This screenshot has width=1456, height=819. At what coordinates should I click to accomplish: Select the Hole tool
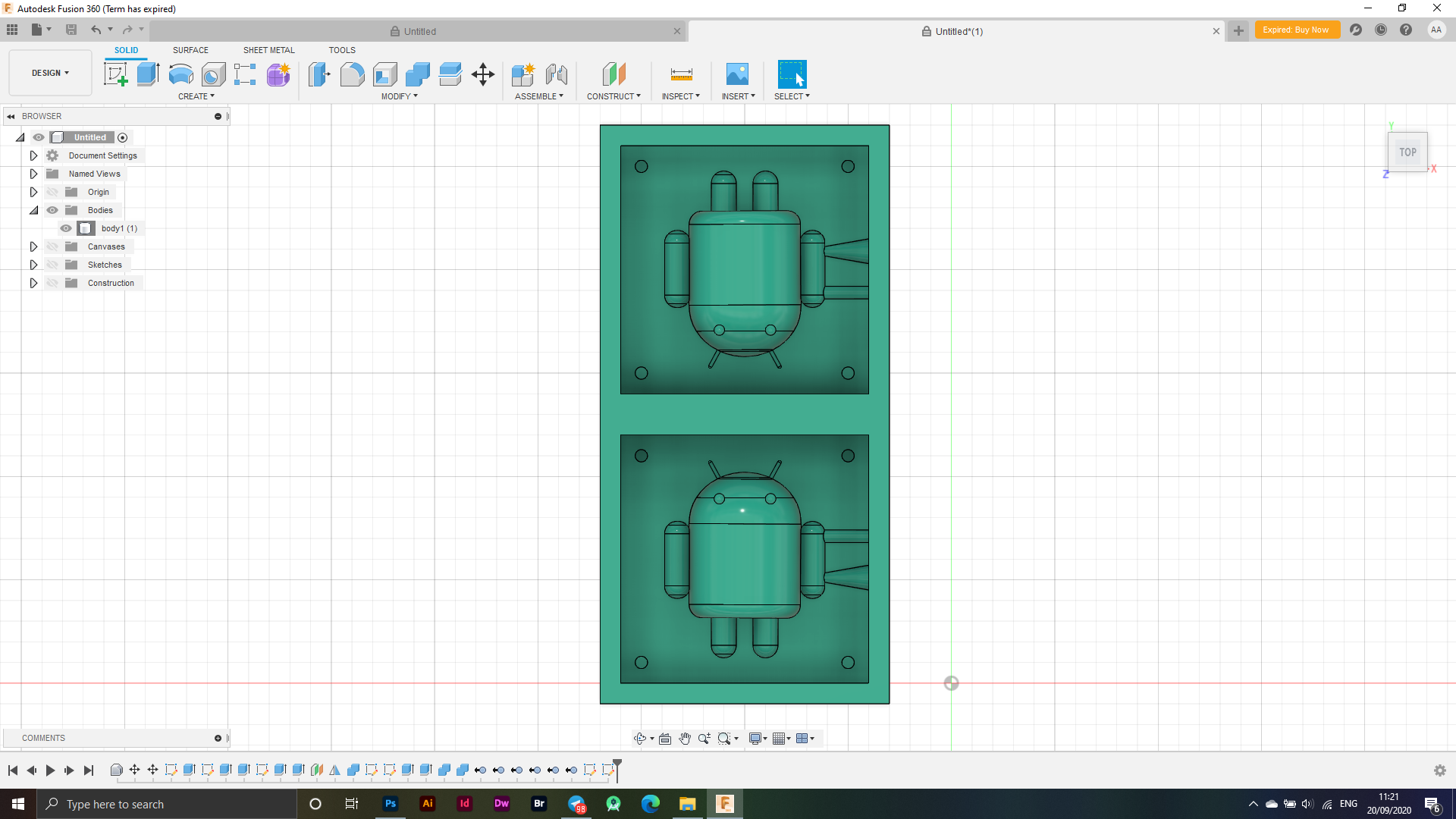pyautogui.click(x=213, y=74)
